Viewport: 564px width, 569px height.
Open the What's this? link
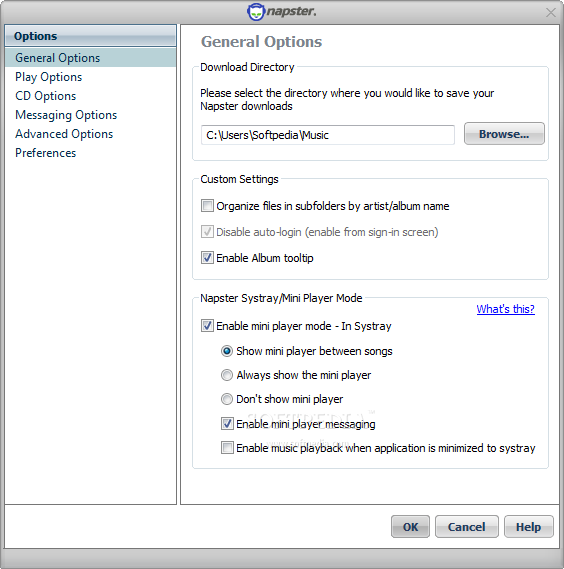[506, 309]
